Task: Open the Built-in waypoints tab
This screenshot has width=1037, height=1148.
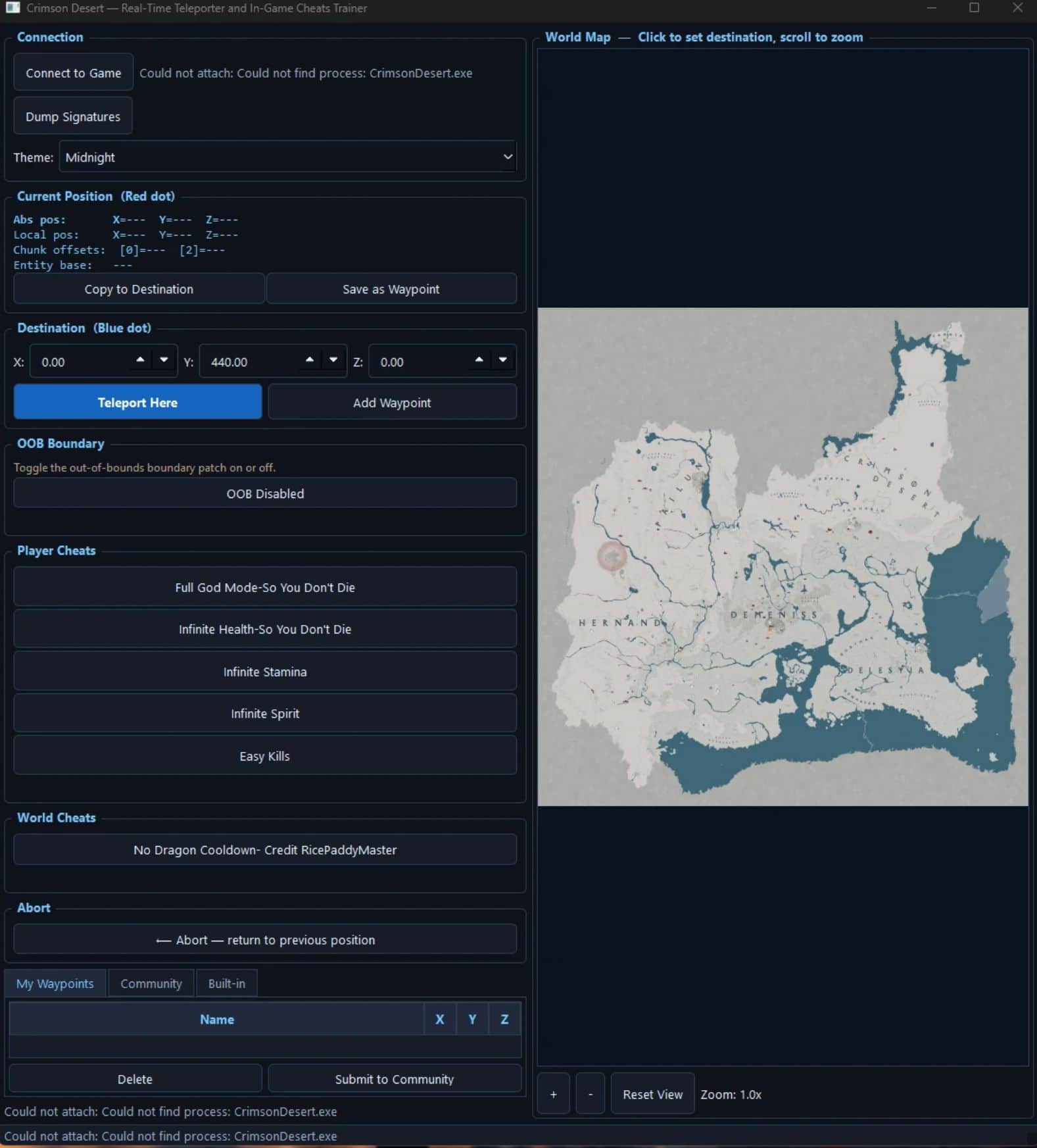Action: (x=226, y=984)
